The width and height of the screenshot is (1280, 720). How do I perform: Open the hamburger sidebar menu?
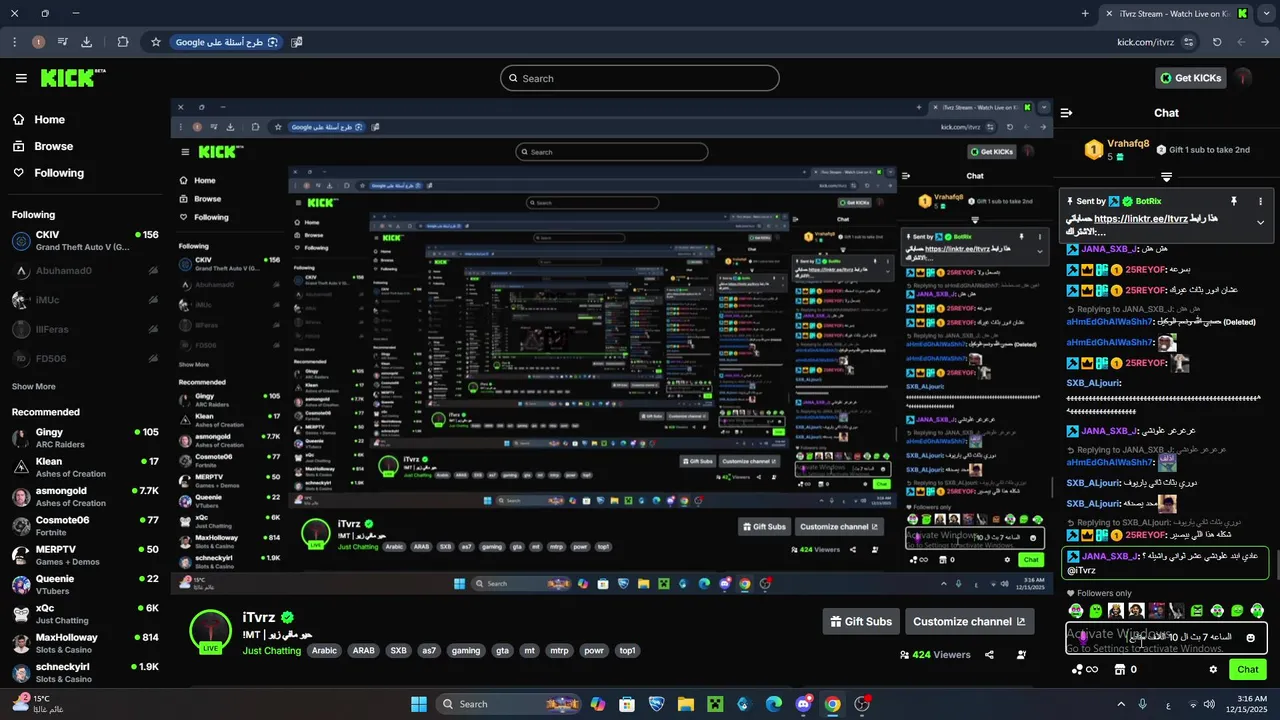click(x=21, y=78)
